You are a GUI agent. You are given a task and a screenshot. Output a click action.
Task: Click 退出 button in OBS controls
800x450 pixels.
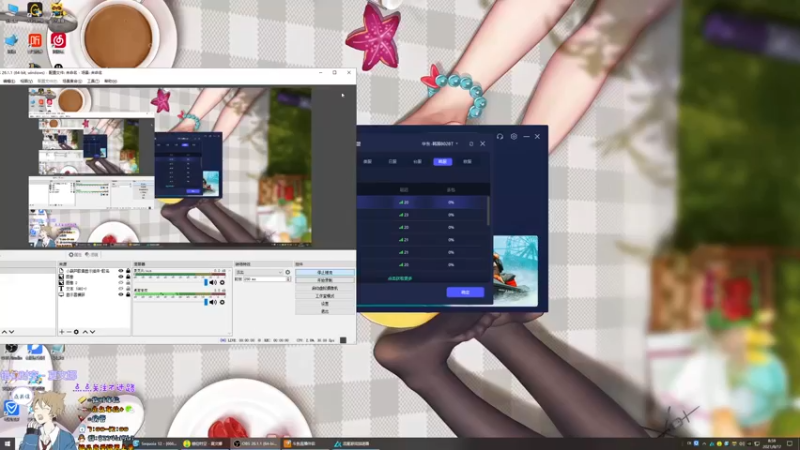tap(325, 311)
